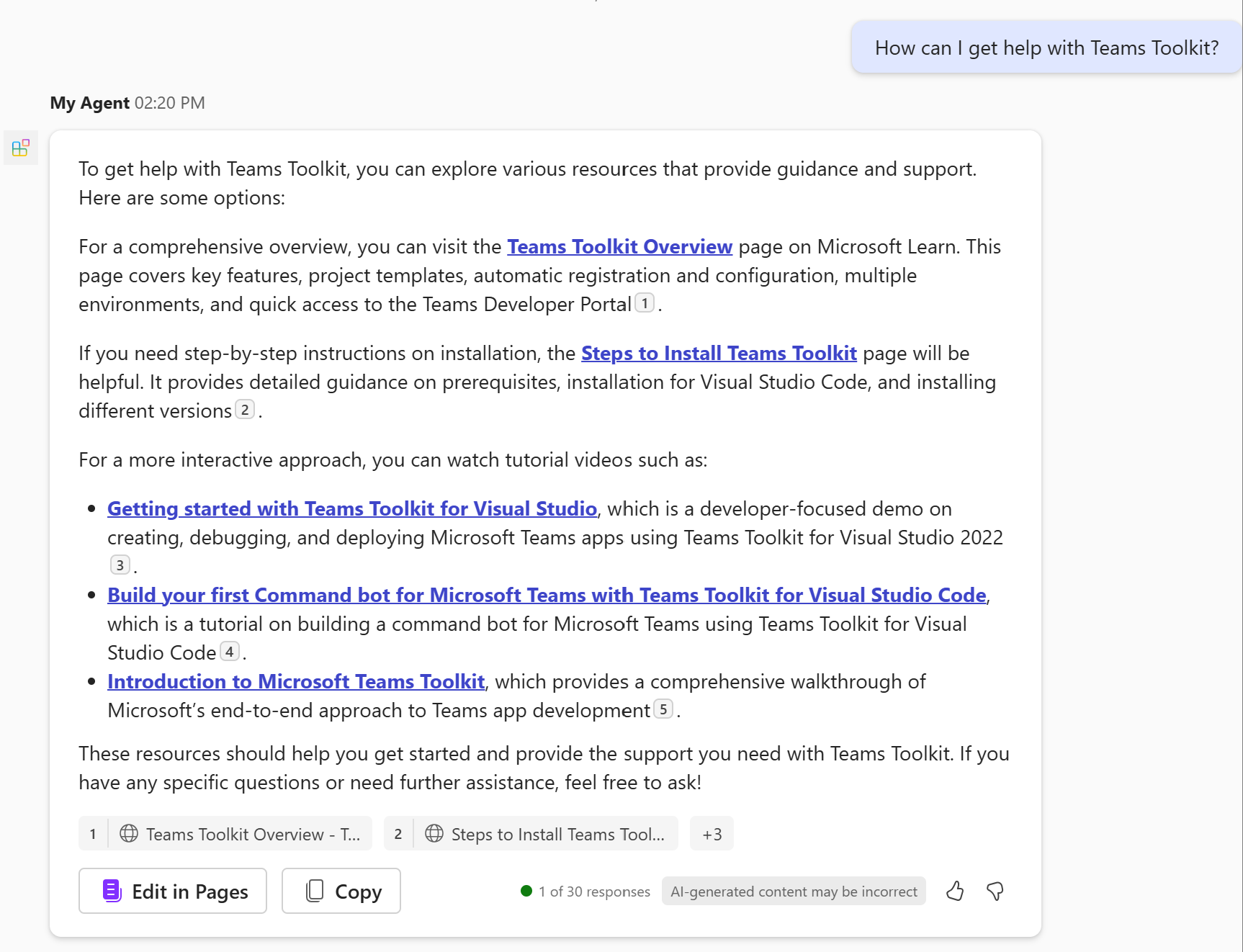1243x952 pixels.
Task: Click citation marker 5 after app development
Action: pos(663,709)
